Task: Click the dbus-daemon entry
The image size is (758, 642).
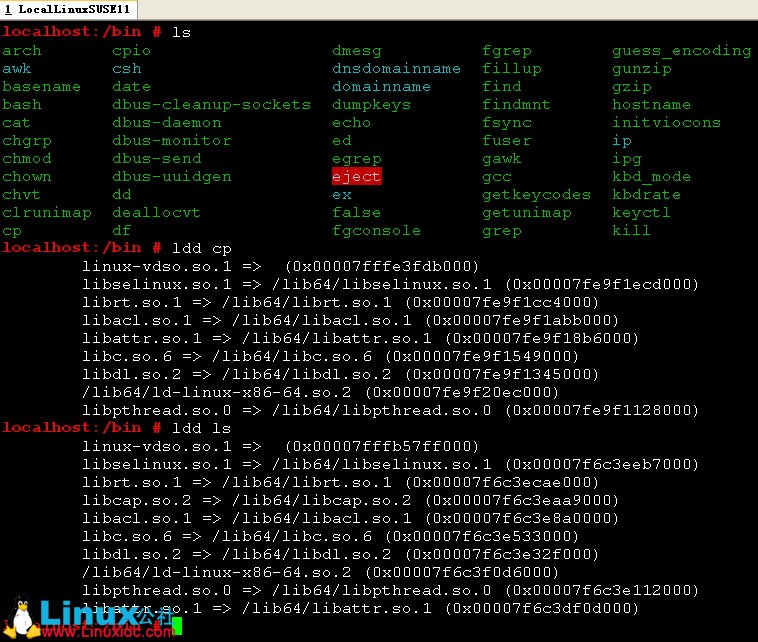Action: click(167, 122)
